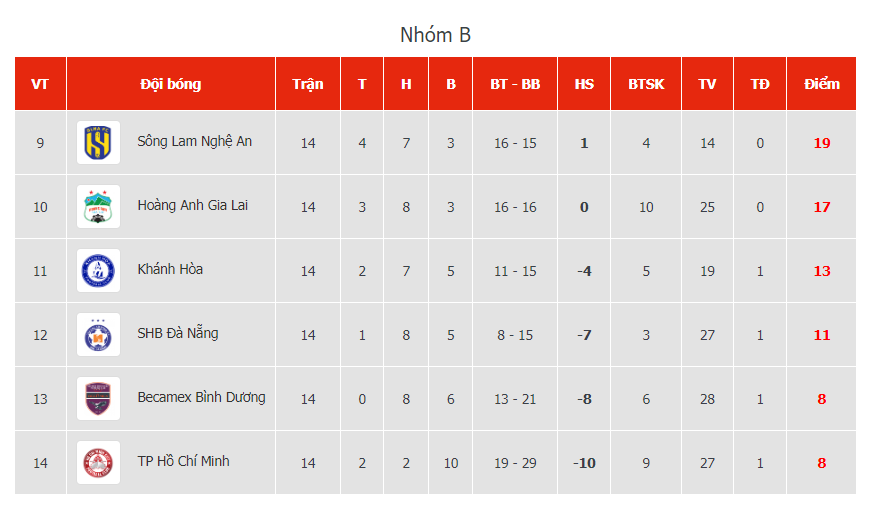870x508 pixels.
Task: Click the Hoàng Anh Gia Lai club logo
Action: pos(98,207)
